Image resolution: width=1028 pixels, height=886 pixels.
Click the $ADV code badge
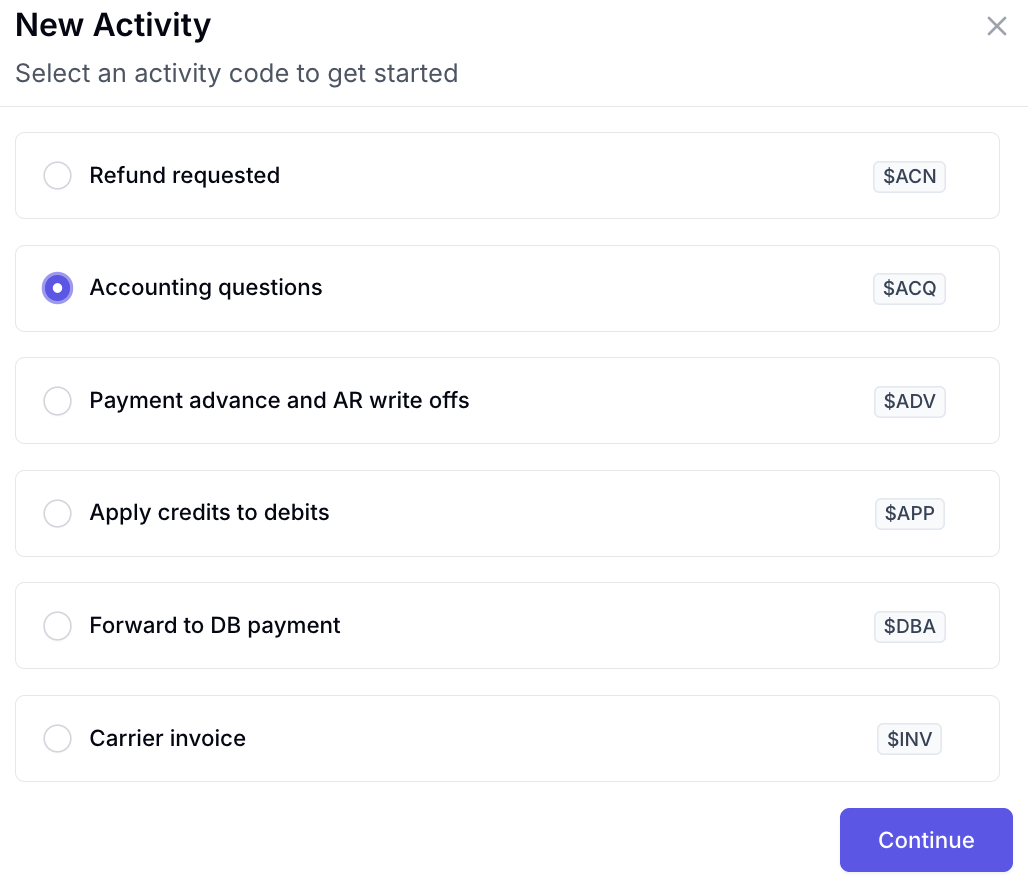tap(909, 401)
